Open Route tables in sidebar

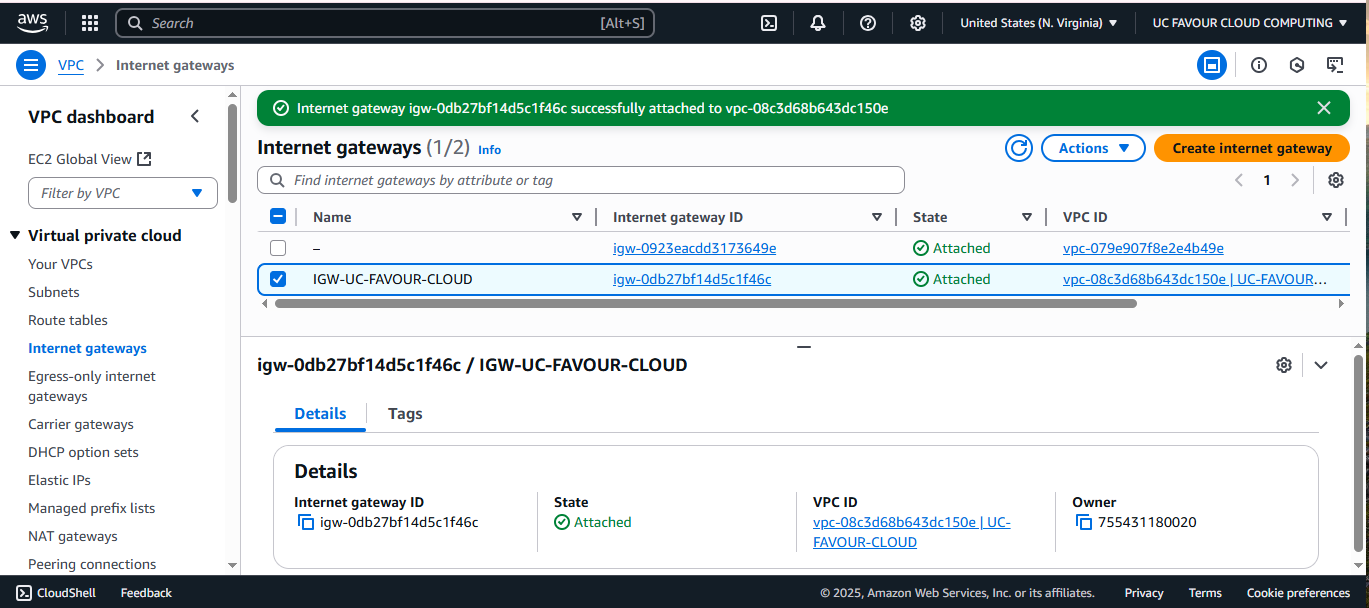(68, 320)
